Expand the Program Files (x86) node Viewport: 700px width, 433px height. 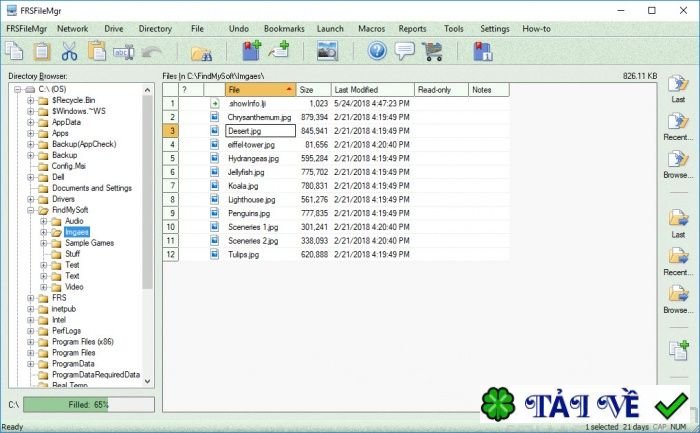30,342
